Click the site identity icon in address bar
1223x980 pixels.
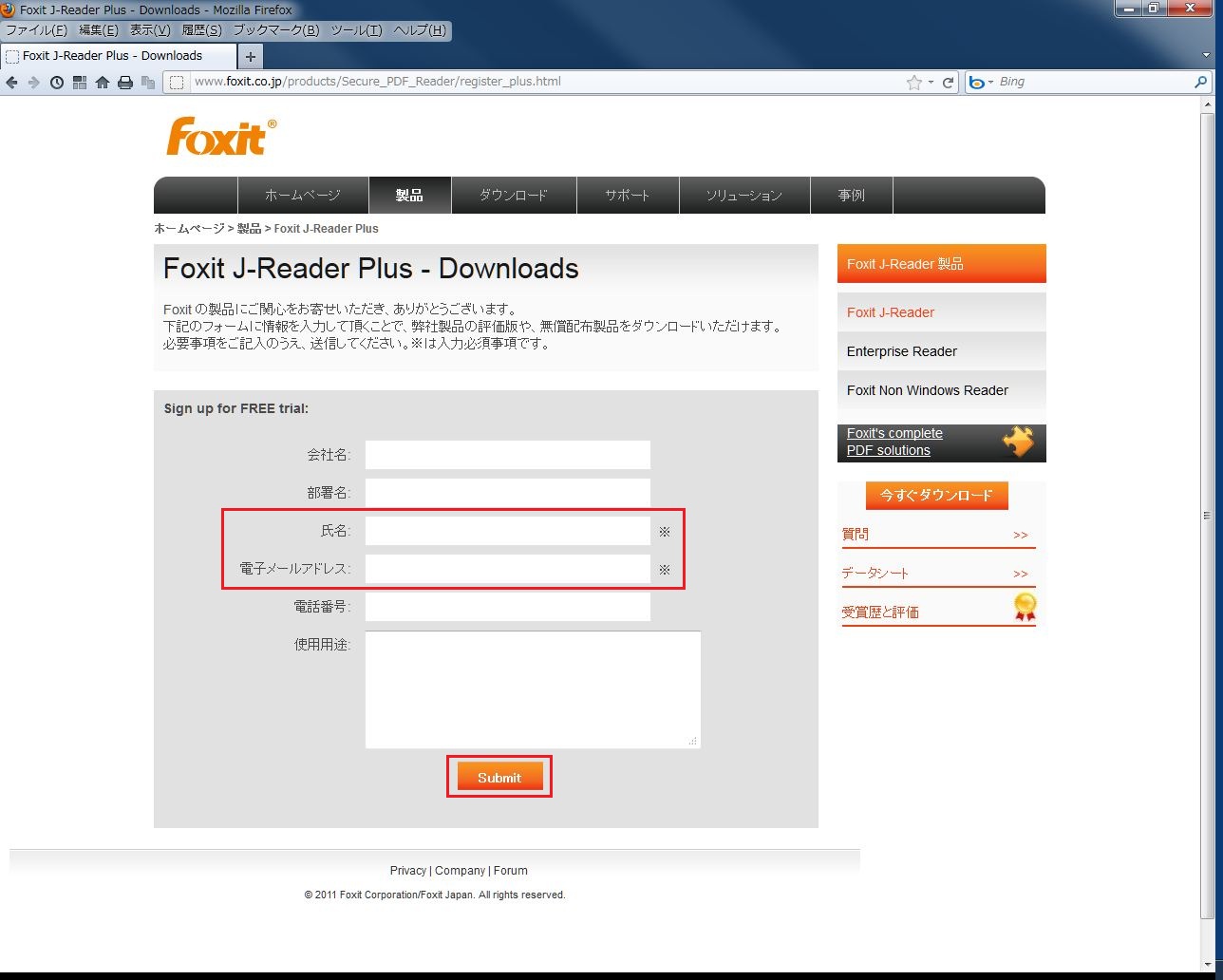tap(177, 83)
